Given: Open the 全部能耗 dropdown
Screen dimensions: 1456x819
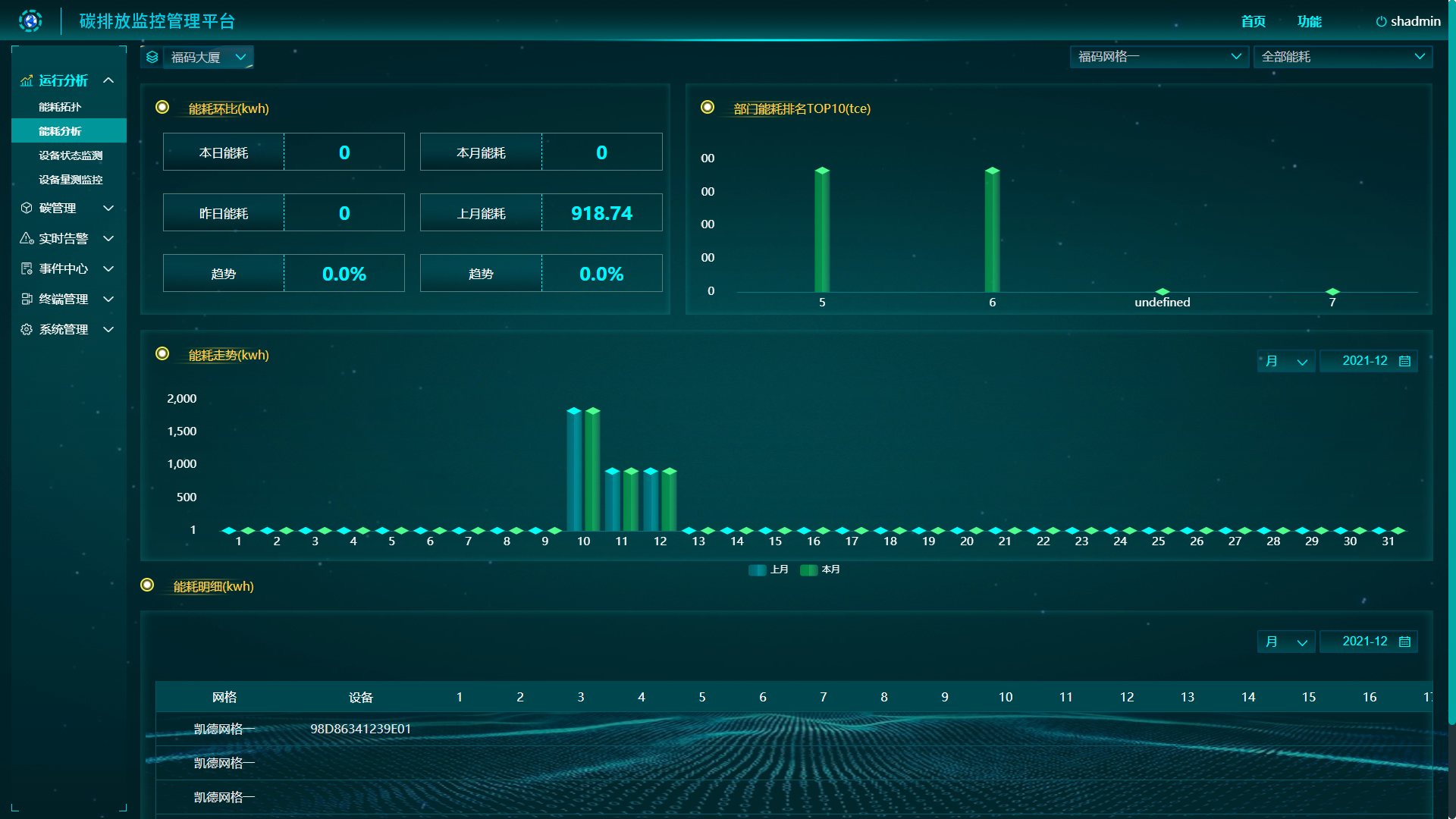Looking at the screenshot, I should tap(1342, 57).
